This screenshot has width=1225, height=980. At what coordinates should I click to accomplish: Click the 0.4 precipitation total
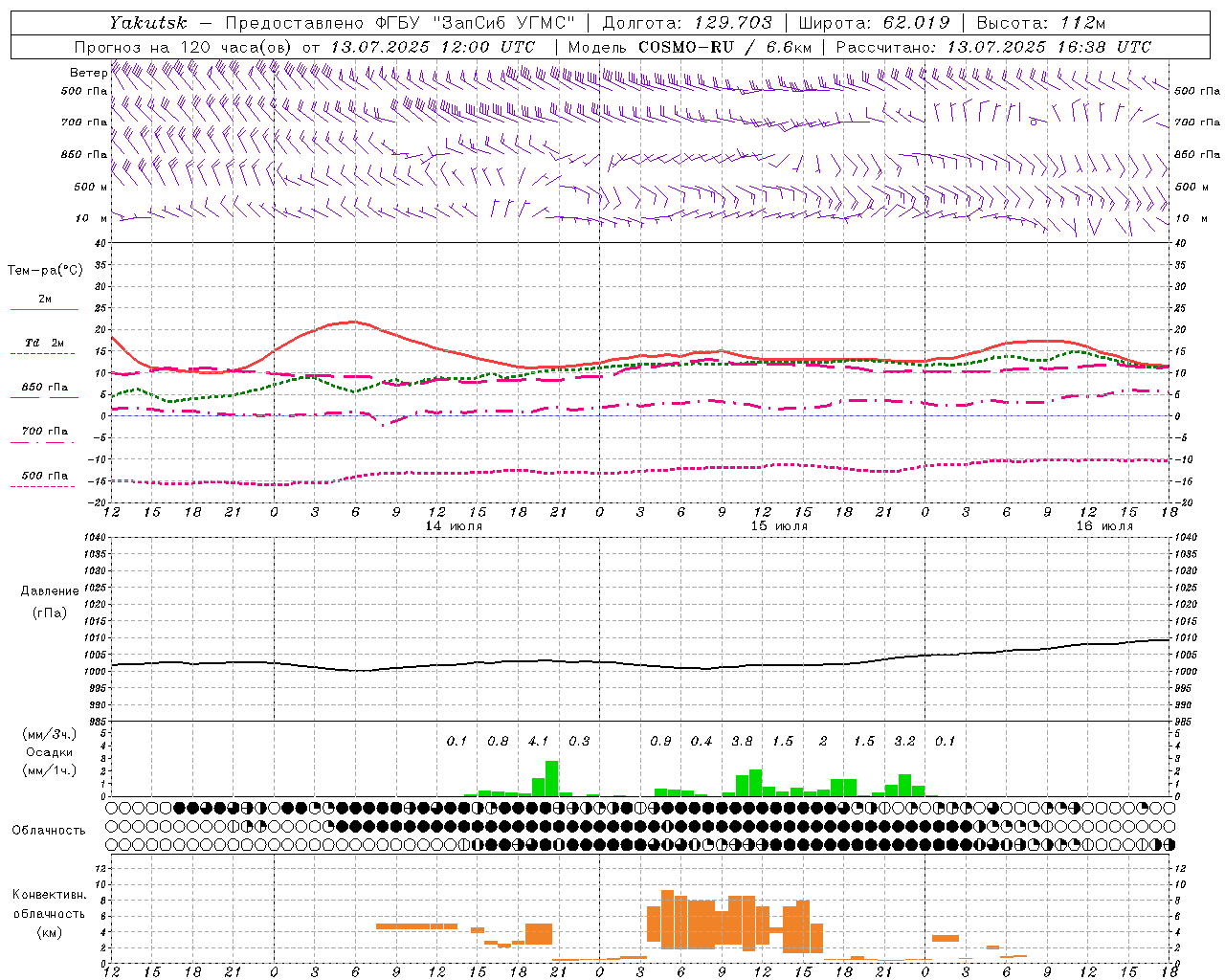702,741
